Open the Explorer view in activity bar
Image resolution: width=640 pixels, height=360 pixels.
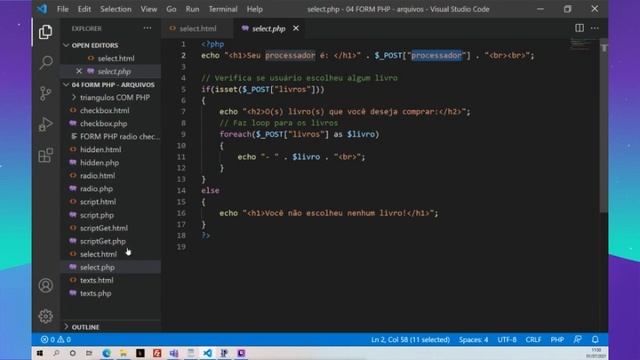(x=45, y=32)
